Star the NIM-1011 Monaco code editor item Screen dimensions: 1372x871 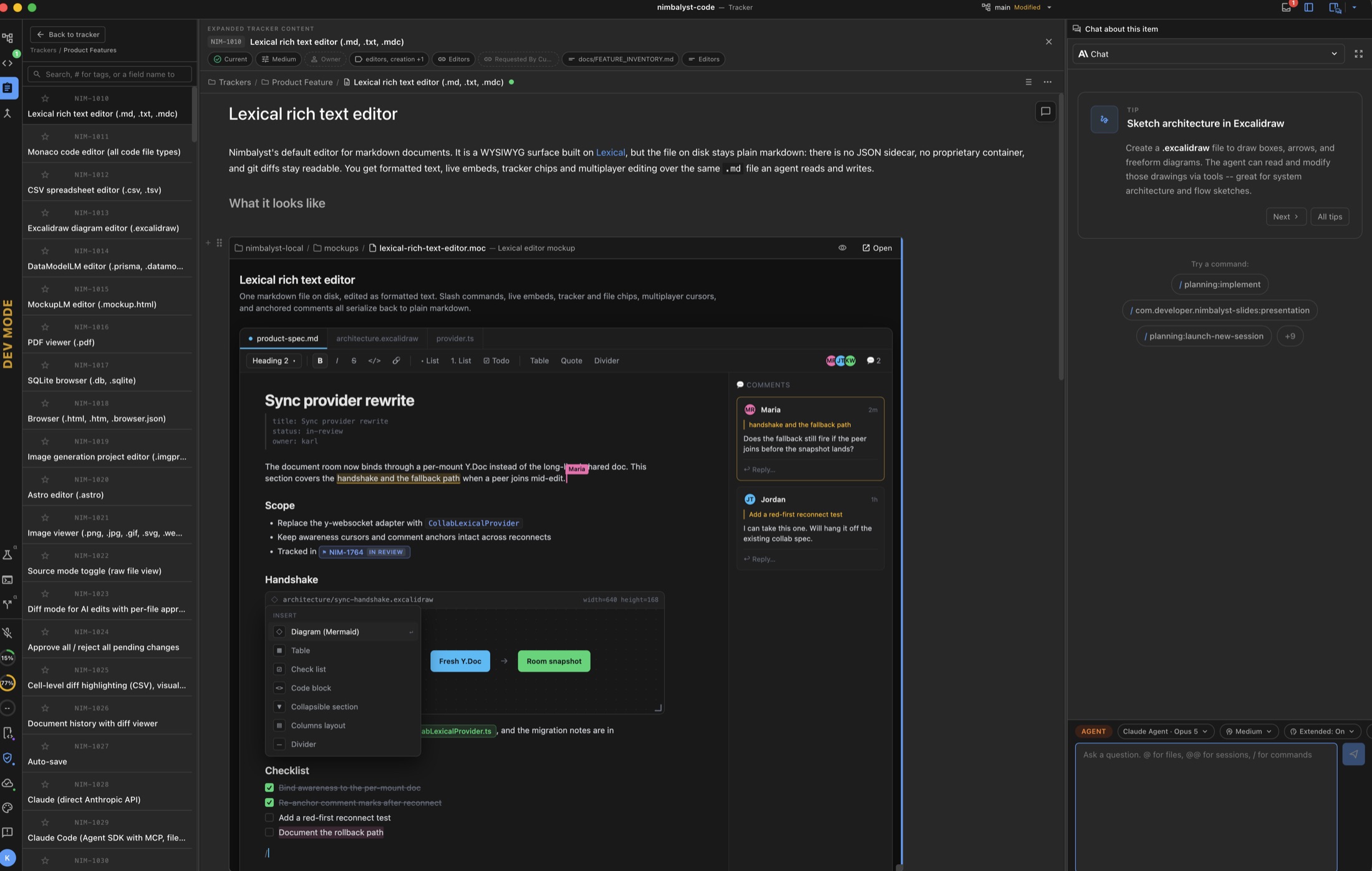click(x=45, y=137)
